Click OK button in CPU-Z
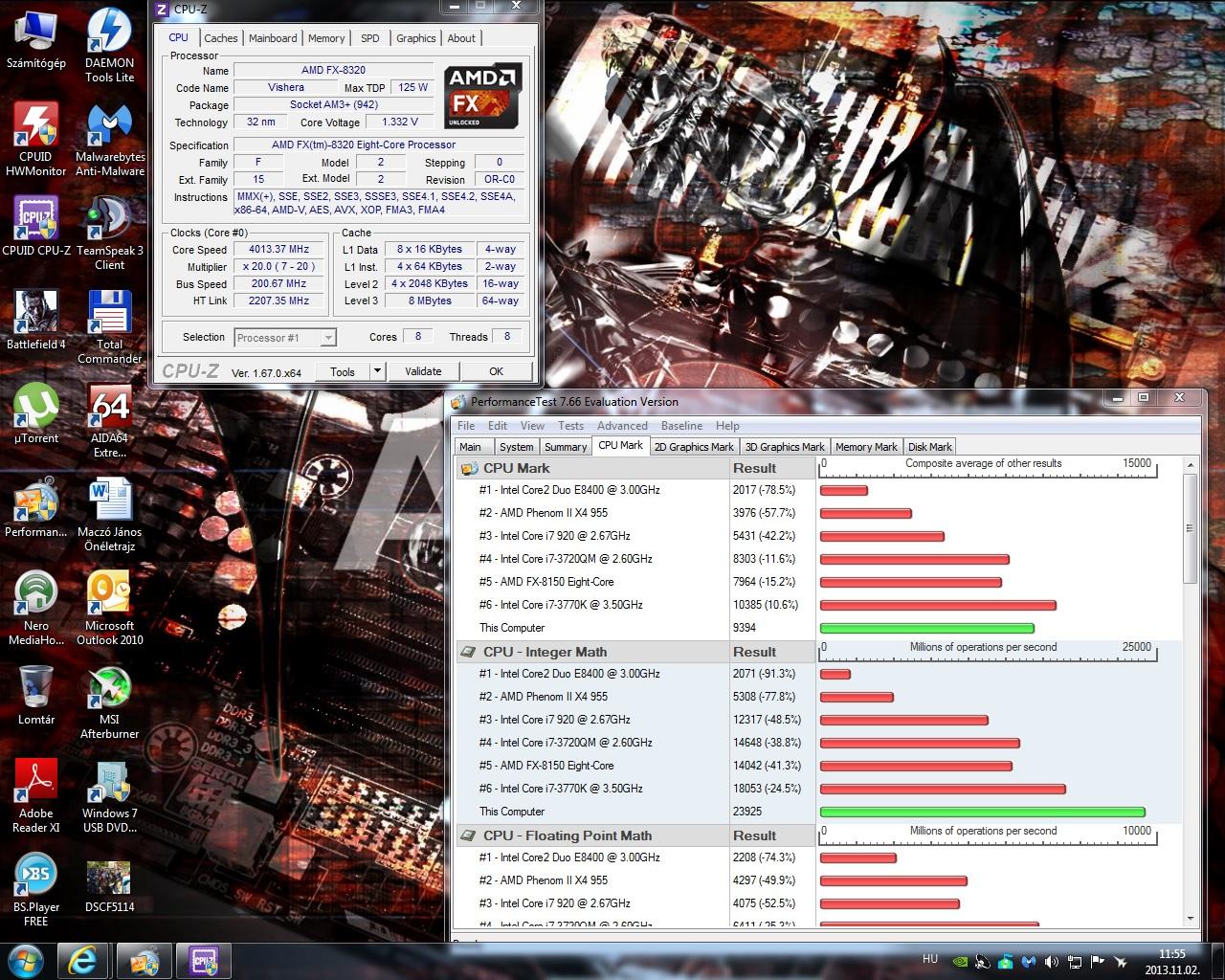Screen dimensions: 1225x980 pos(496,371)
